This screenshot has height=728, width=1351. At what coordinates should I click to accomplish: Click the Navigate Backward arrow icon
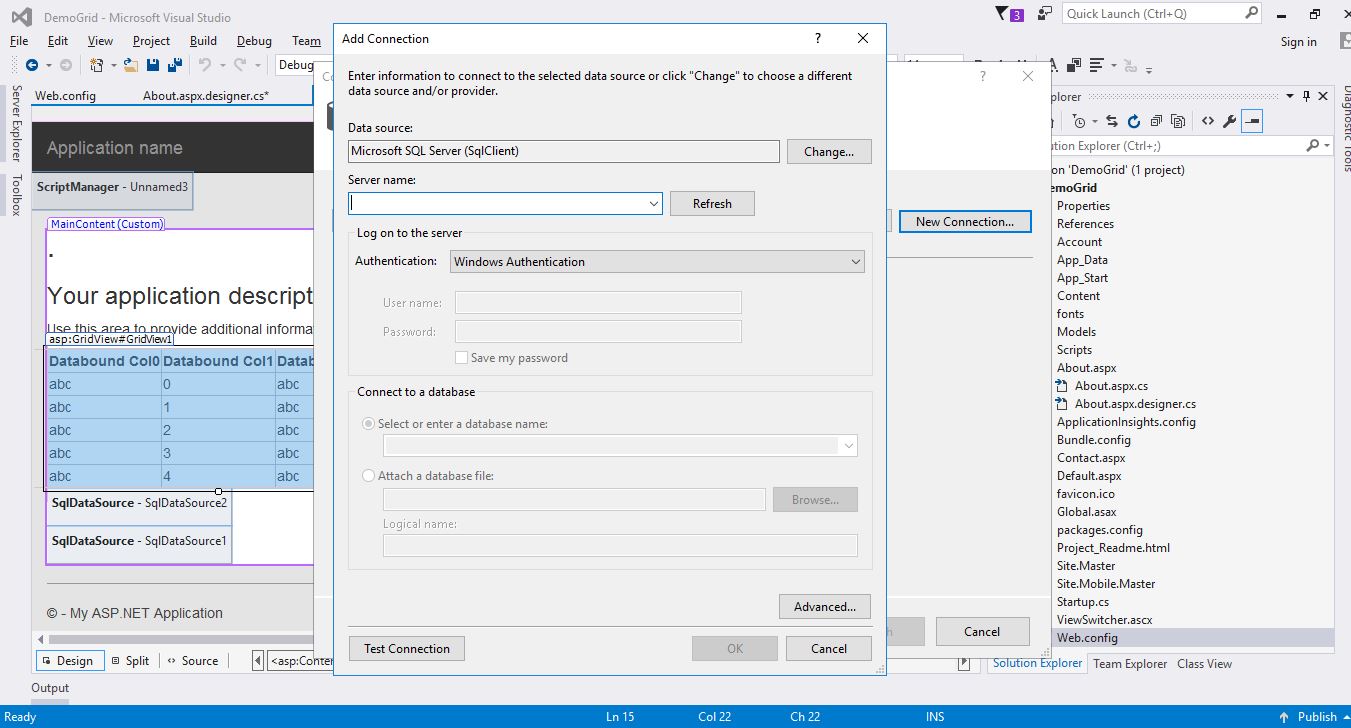coord(32,65)
